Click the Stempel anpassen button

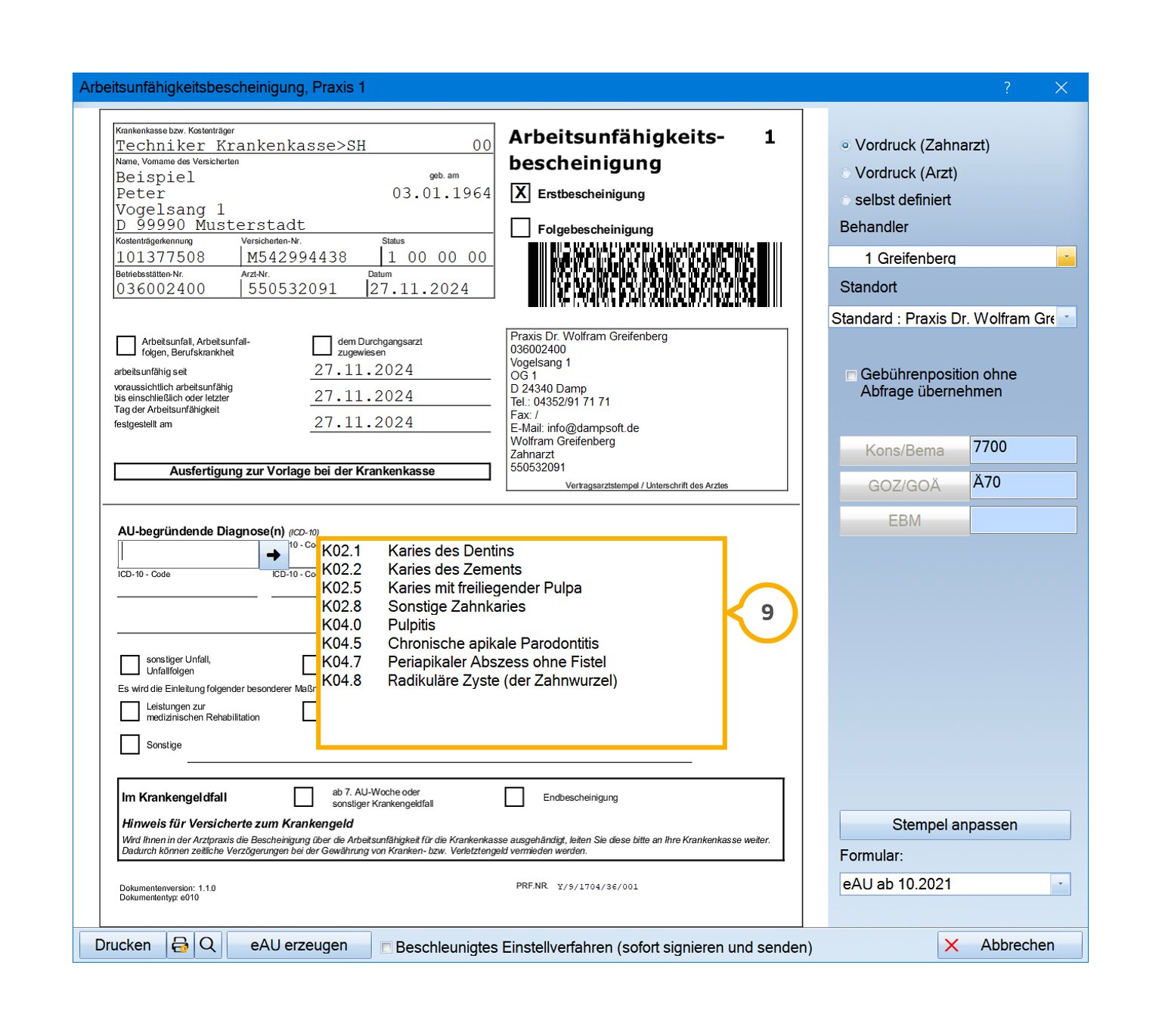click(x=955, y=825)
